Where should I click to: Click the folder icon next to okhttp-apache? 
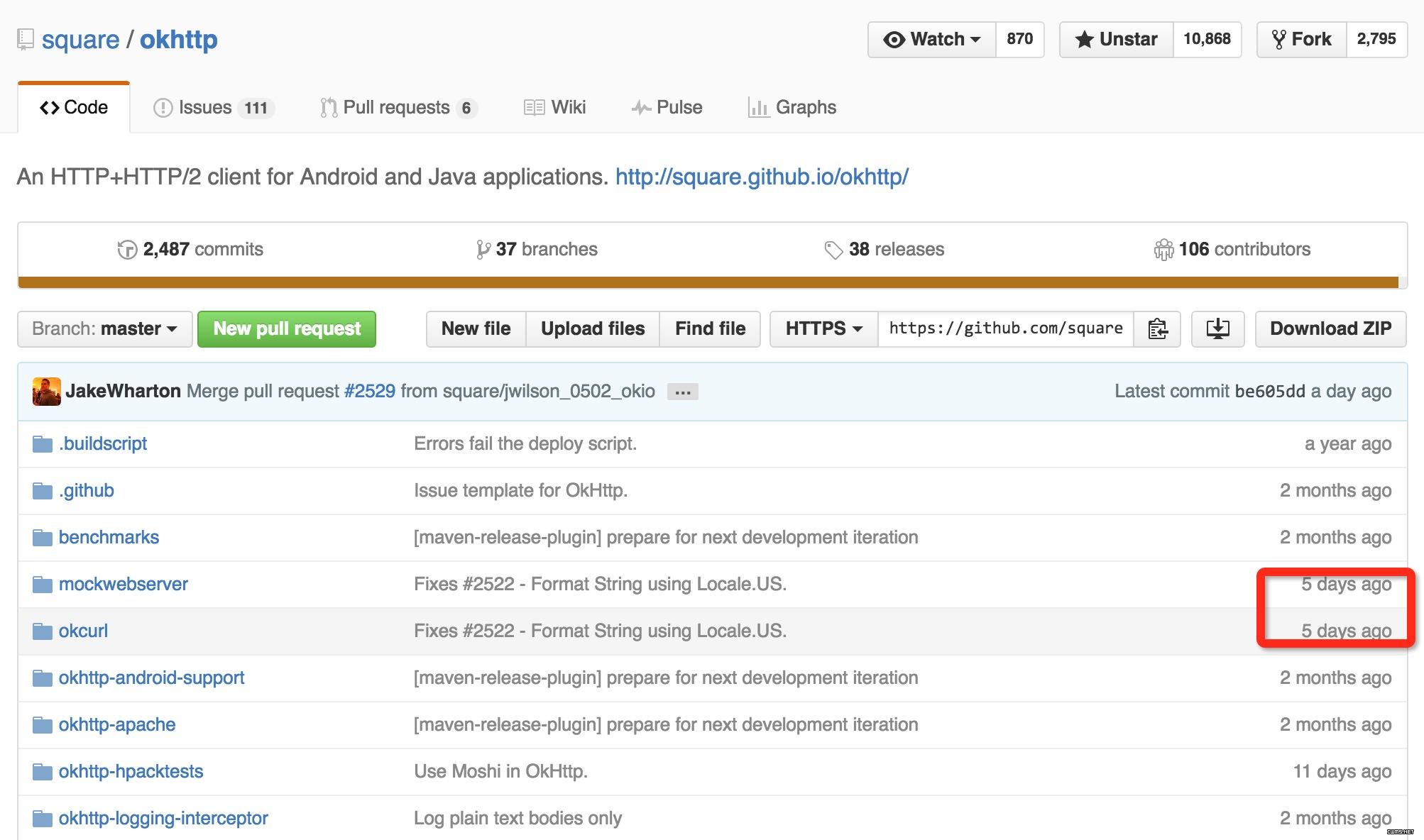tap(43, 725)
